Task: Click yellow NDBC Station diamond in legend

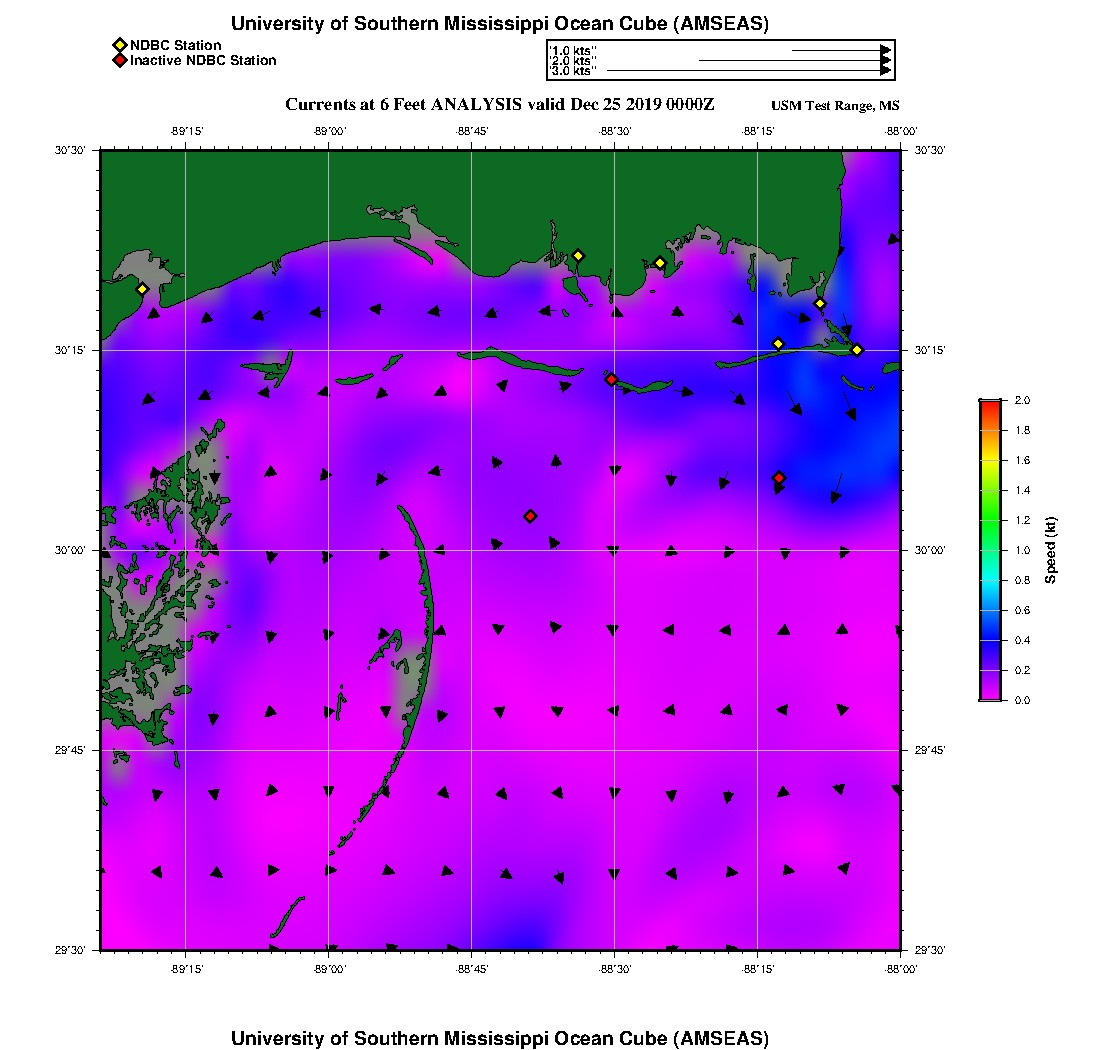Action: pyautogui.click(x=119, y=45)
